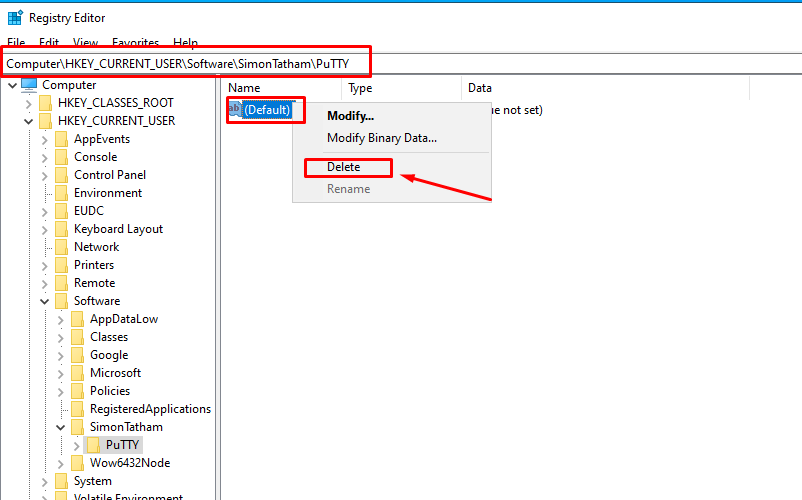Click the AppEvents folder icon
802x500 pixels.
[61, 139]
